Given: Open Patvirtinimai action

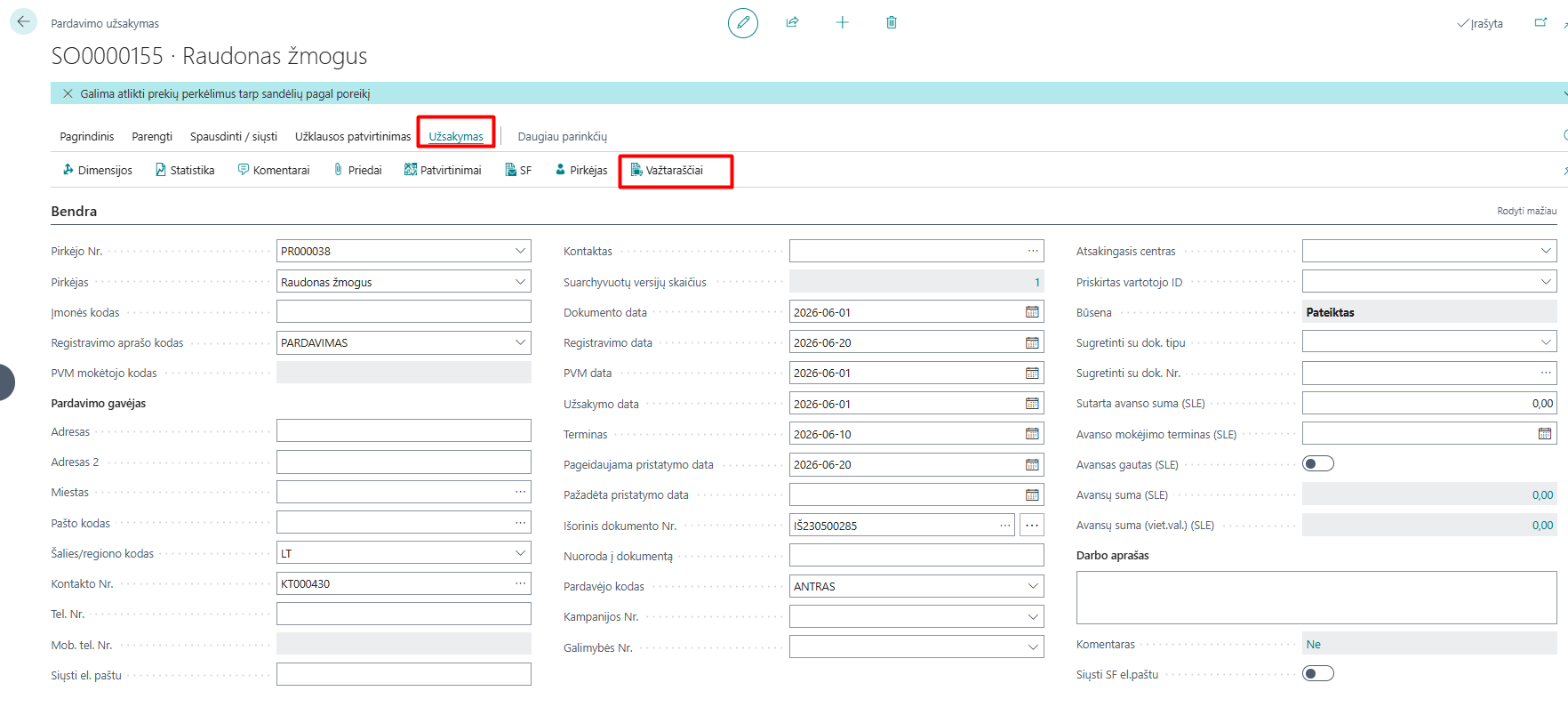Looking at the screenshot, I should pos(443,170).
